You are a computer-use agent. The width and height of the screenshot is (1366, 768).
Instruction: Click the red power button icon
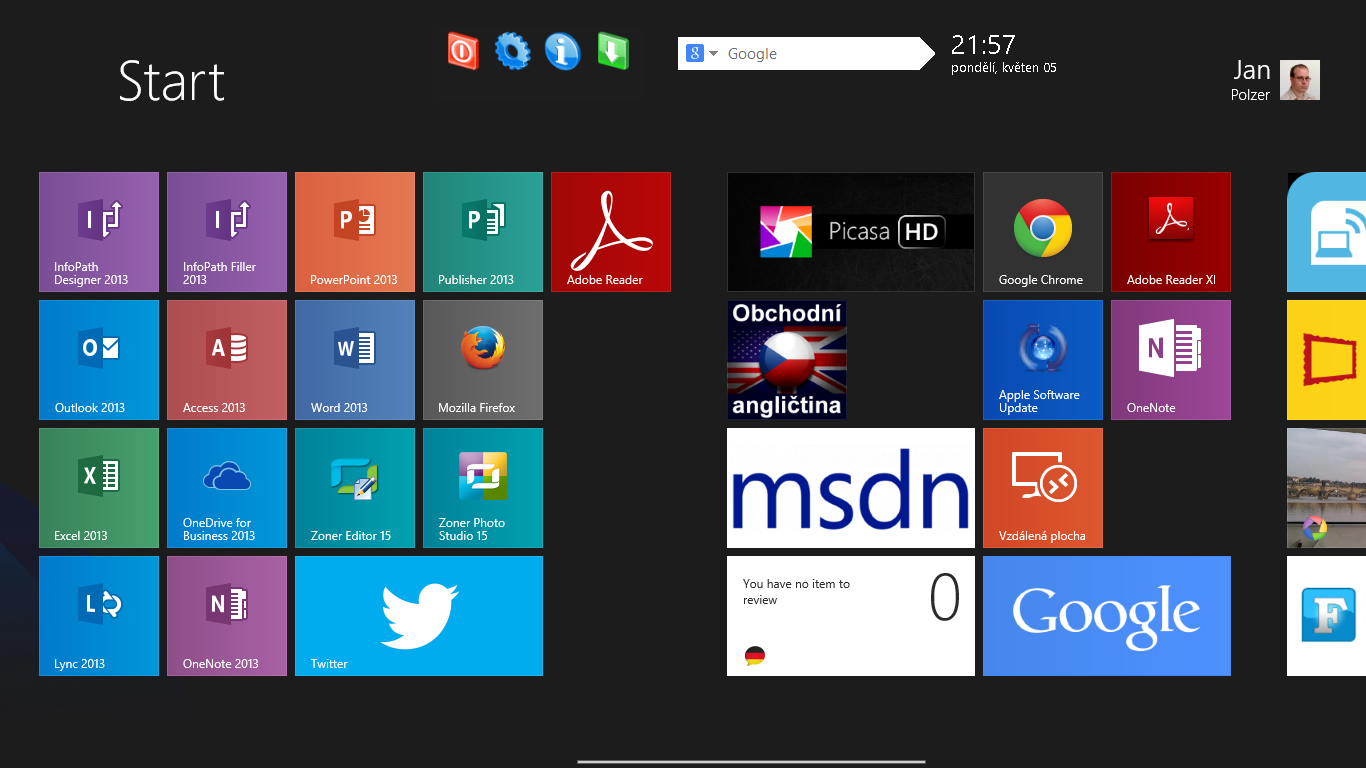pyautogui.click(x=463, y=51)
